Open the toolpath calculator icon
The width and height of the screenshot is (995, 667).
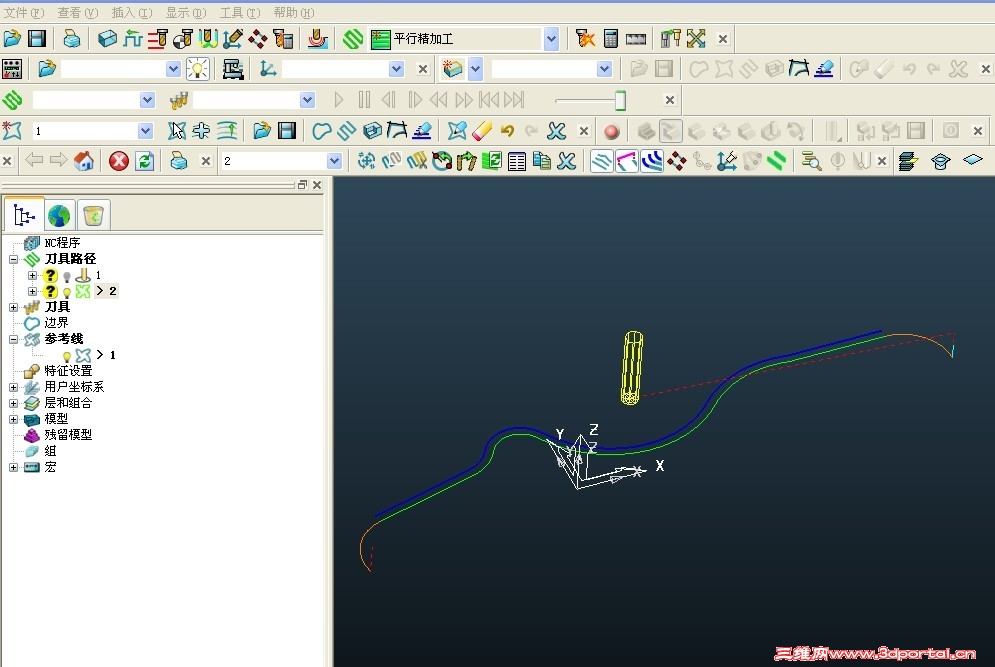tap(610, 39)
